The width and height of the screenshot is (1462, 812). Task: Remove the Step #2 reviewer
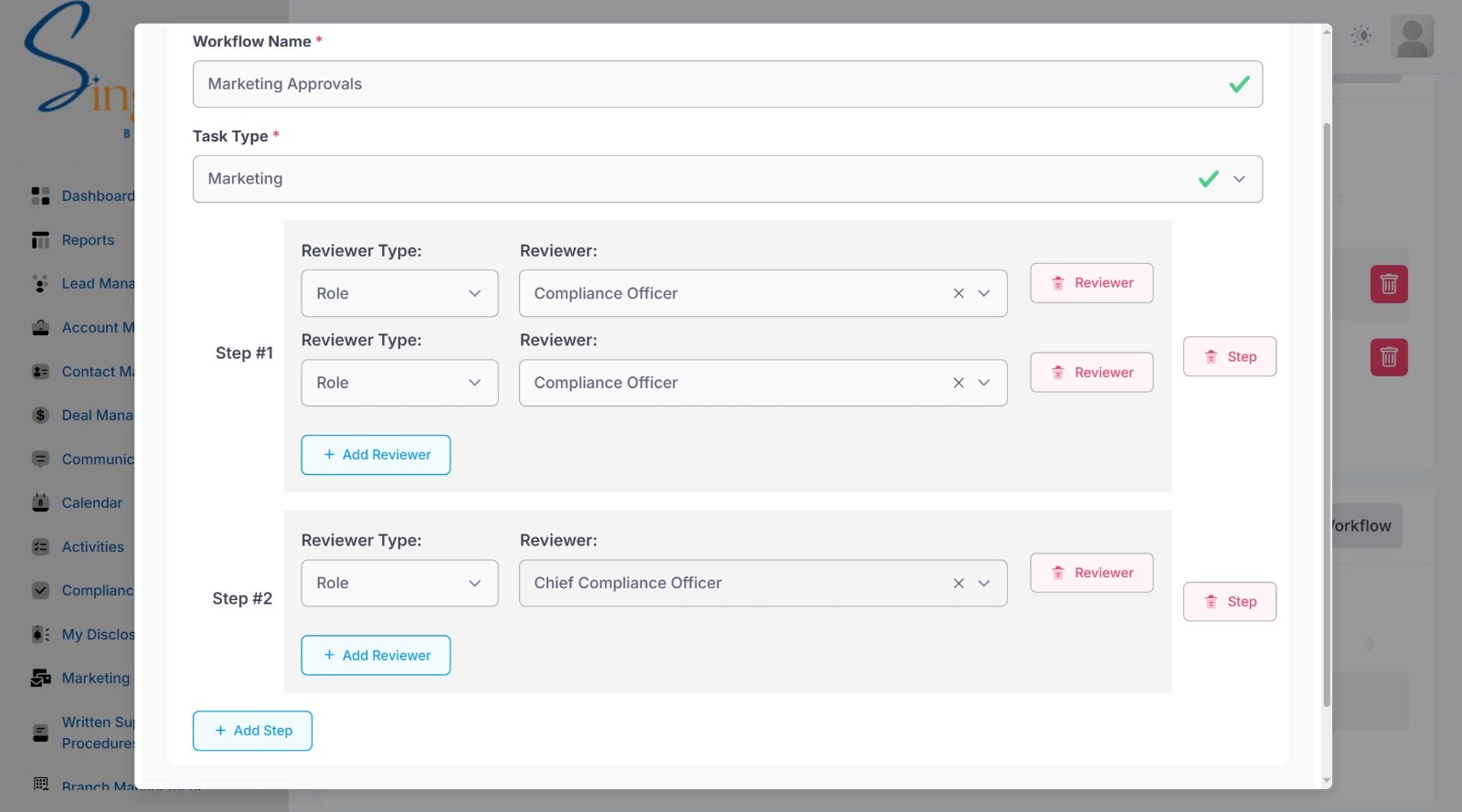pyautogui.click(x=1091, y=573)
